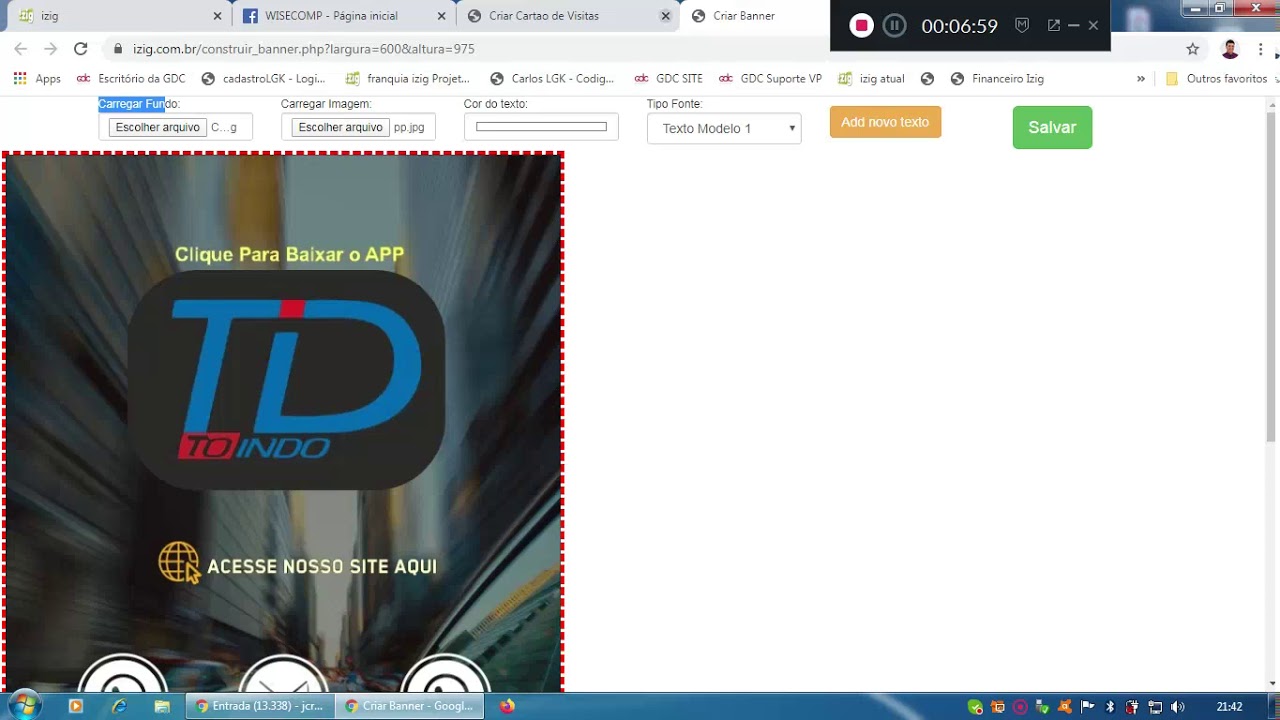Reload the current page
This screenshot has width=1280, height=720.
tap(81, 49)
